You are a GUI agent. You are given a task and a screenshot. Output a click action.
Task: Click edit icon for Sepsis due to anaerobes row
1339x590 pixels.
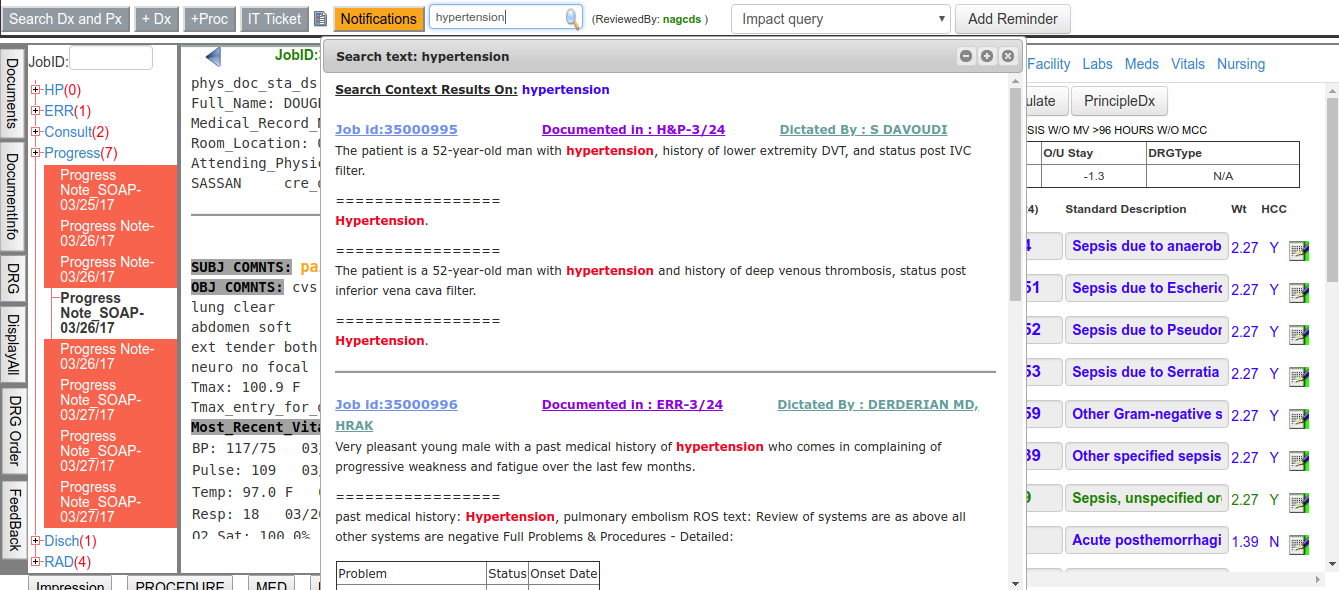[1299, 251]
